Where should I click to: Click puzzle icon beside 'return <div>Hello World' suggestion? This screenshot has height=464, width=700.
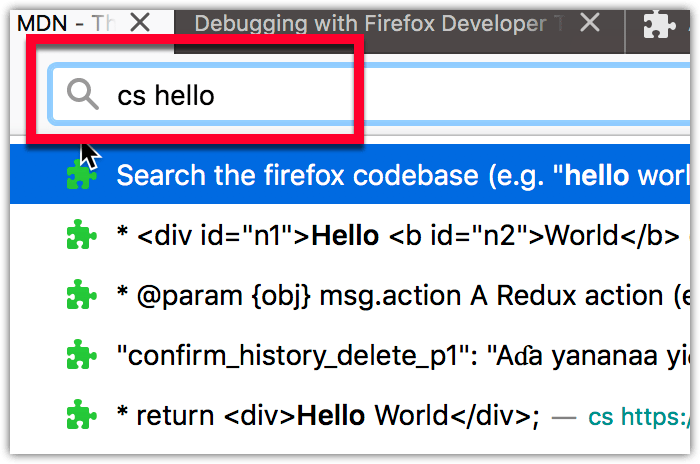(x=81, y=414)
